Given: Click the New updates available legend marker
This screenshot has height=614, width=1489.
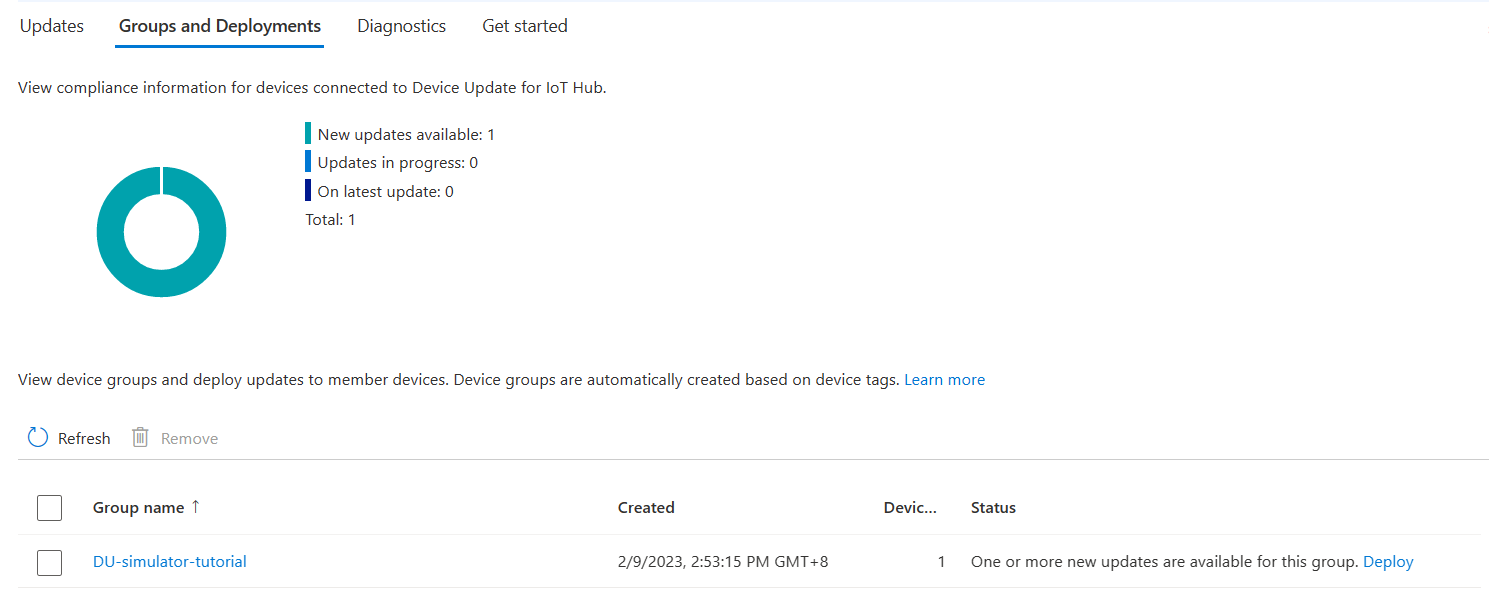Looking at the screenshot, I should (x=308, y=133).
